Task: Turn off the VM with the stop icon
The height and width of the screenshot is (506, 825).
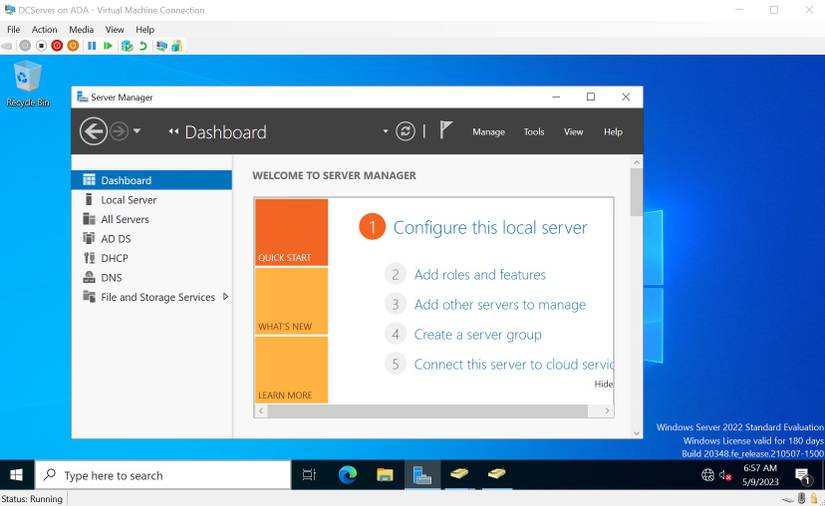Action: pyautogui.click(x=41, y=46)
